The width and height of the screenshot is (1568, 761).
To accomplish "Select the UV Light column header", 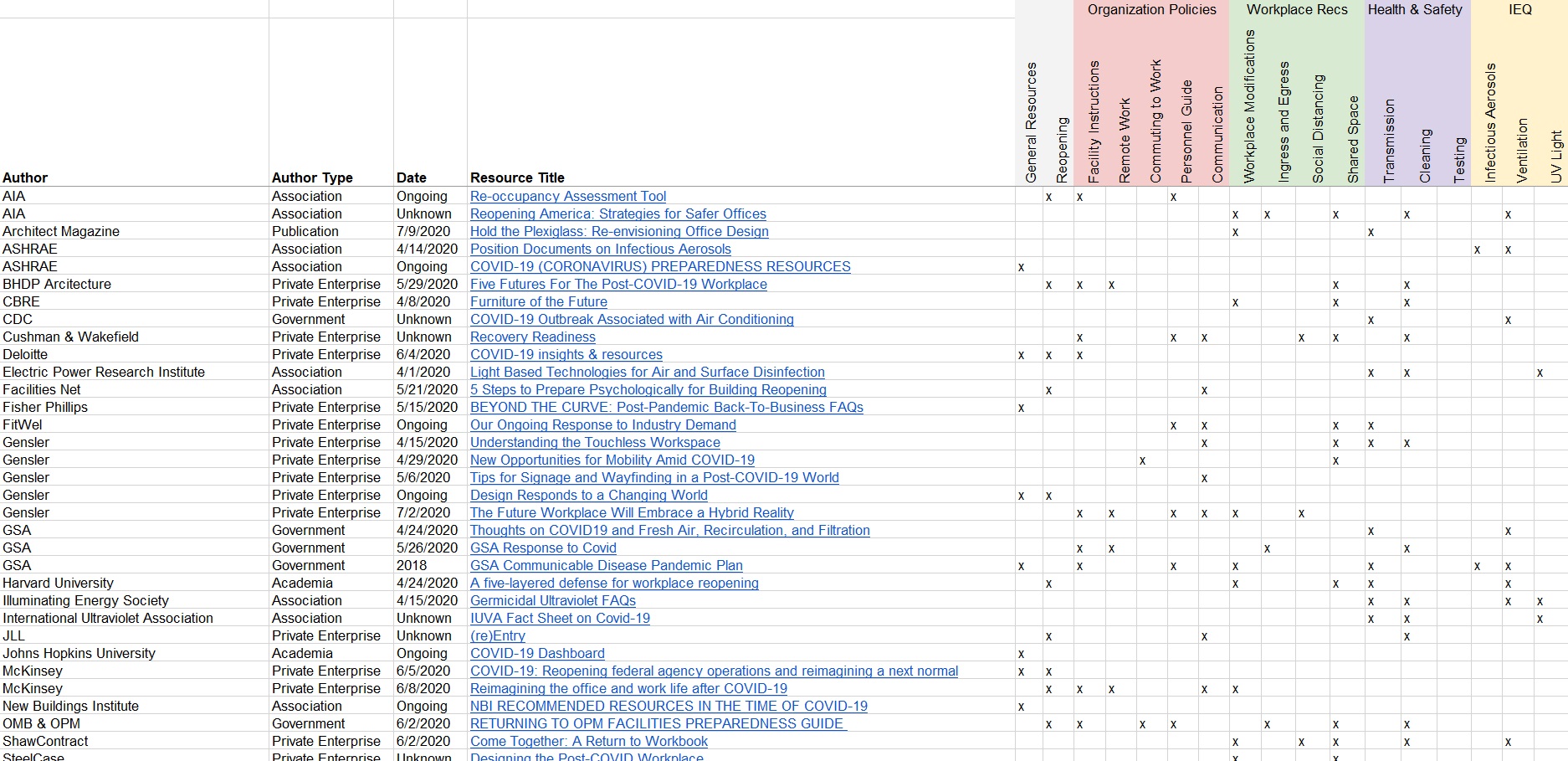I will click(1555, 157).
